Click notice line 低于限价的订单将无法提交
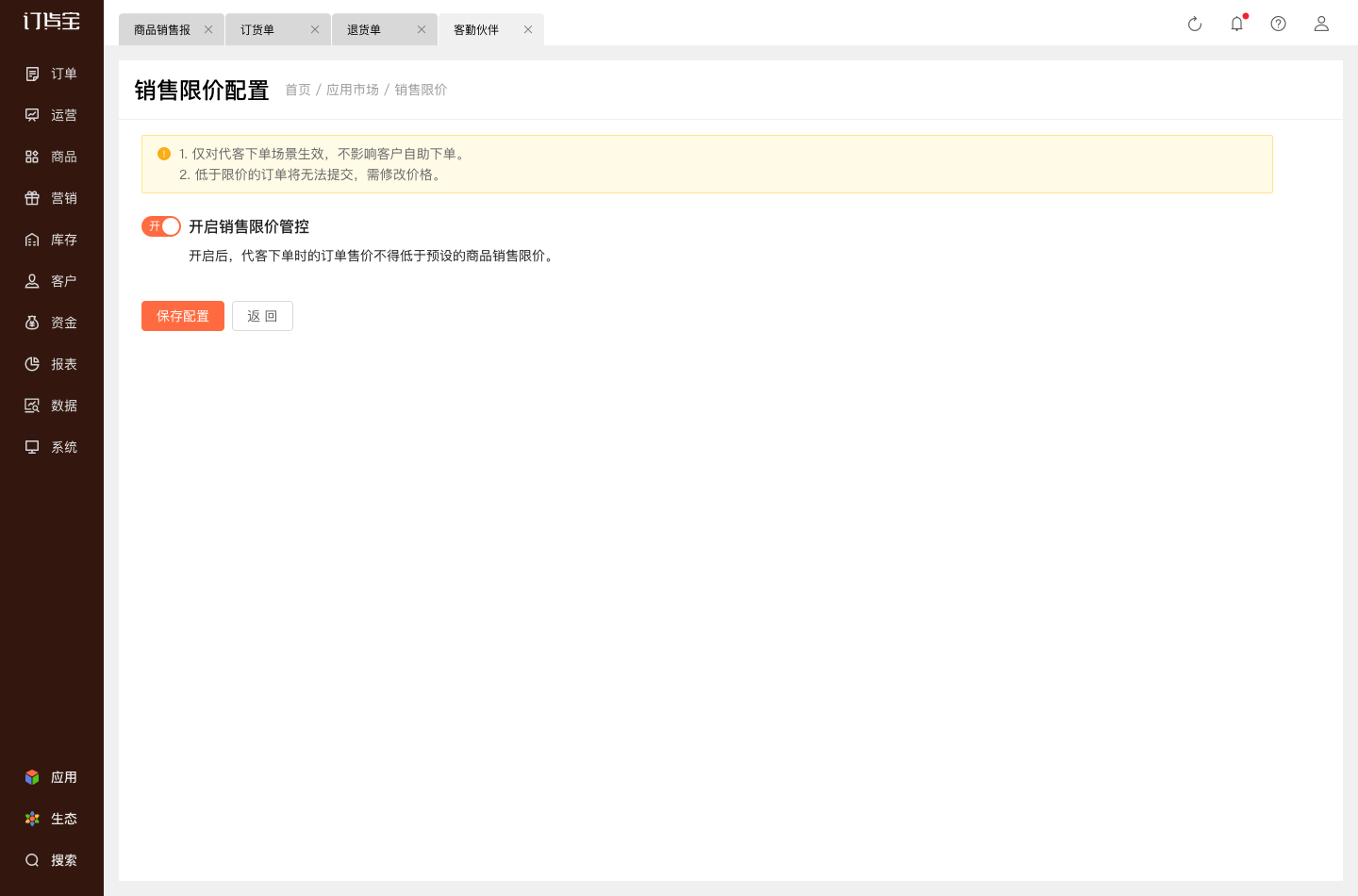This screenshot has width=1358, height=896. [311, 174]
